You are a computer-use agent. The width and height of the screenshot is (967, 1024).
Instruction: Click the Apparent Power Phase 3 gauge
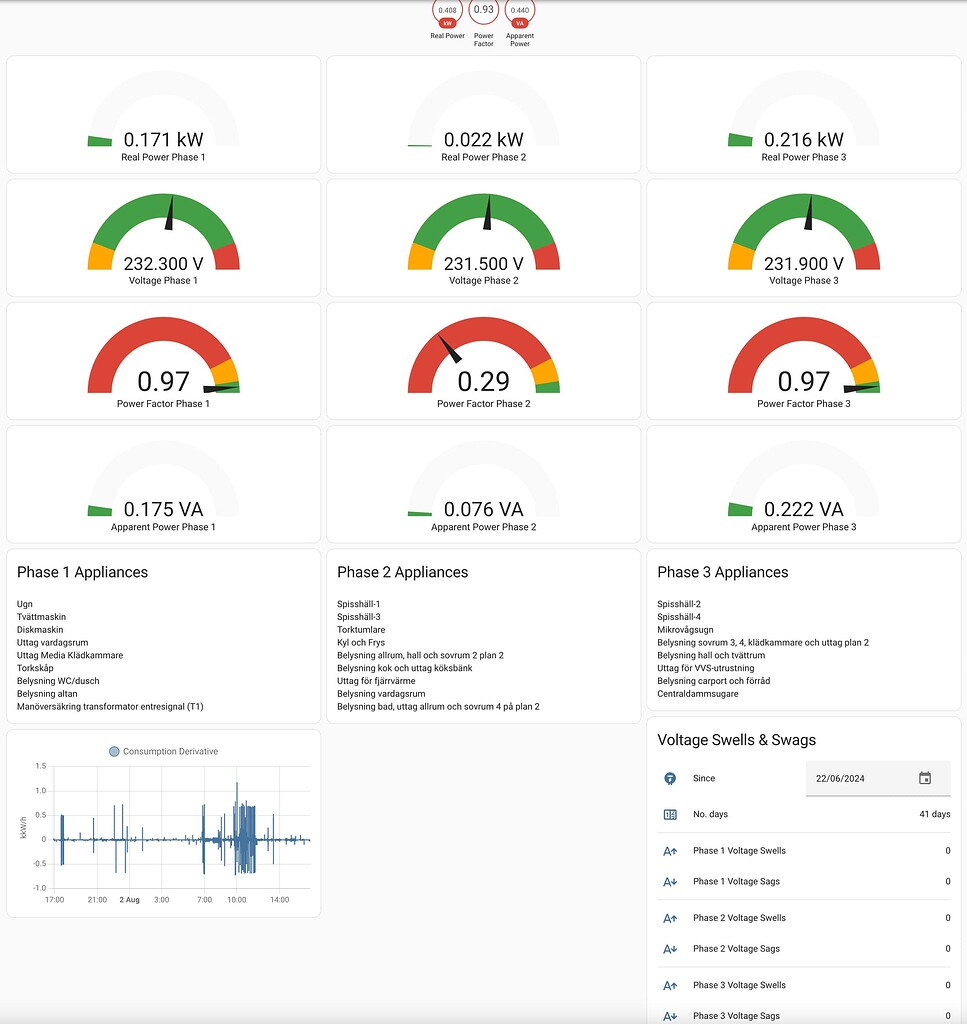point(803,483)
